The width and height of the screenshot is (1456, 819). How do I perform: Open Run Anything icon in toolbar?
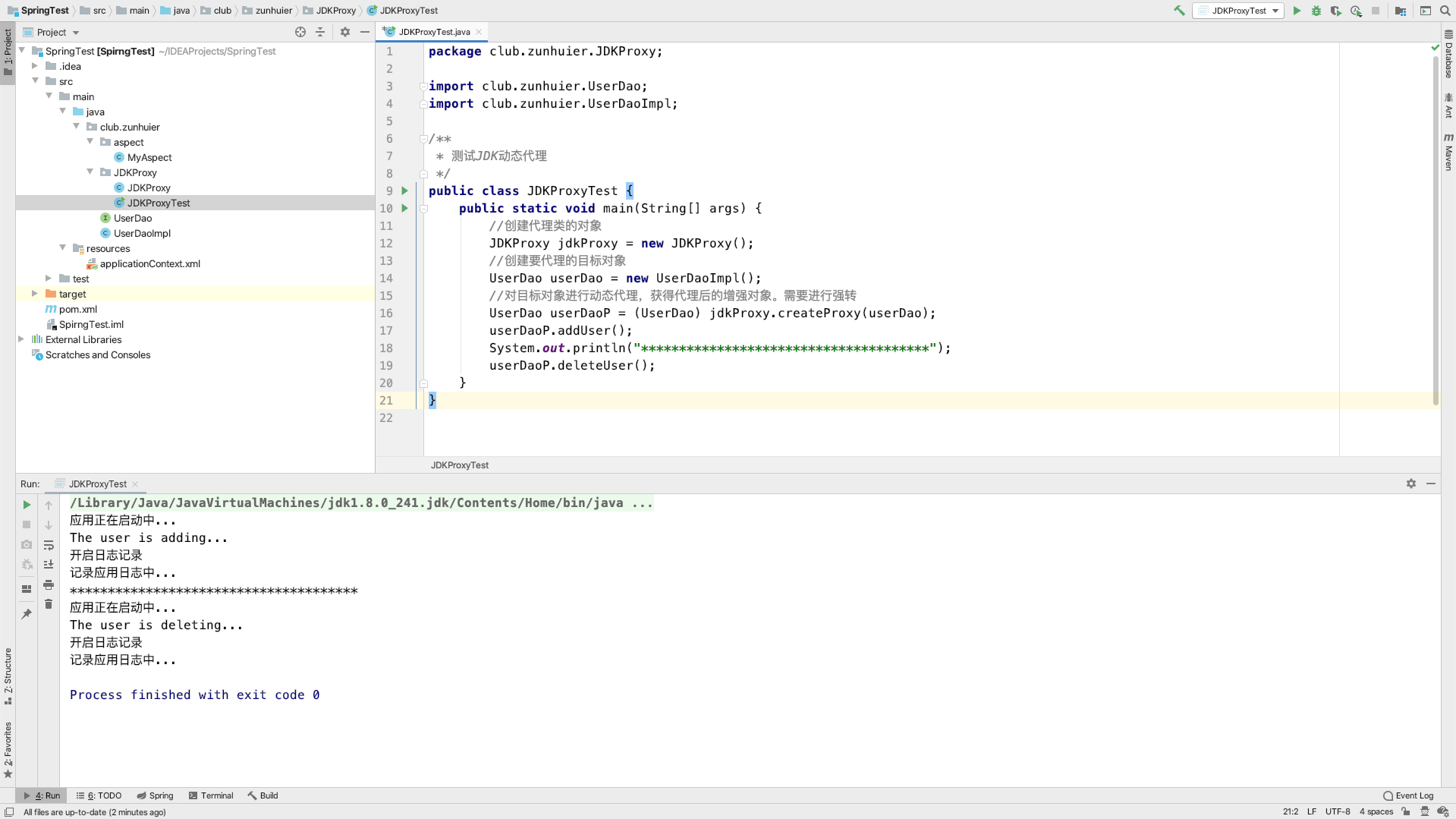[1426, 11]
